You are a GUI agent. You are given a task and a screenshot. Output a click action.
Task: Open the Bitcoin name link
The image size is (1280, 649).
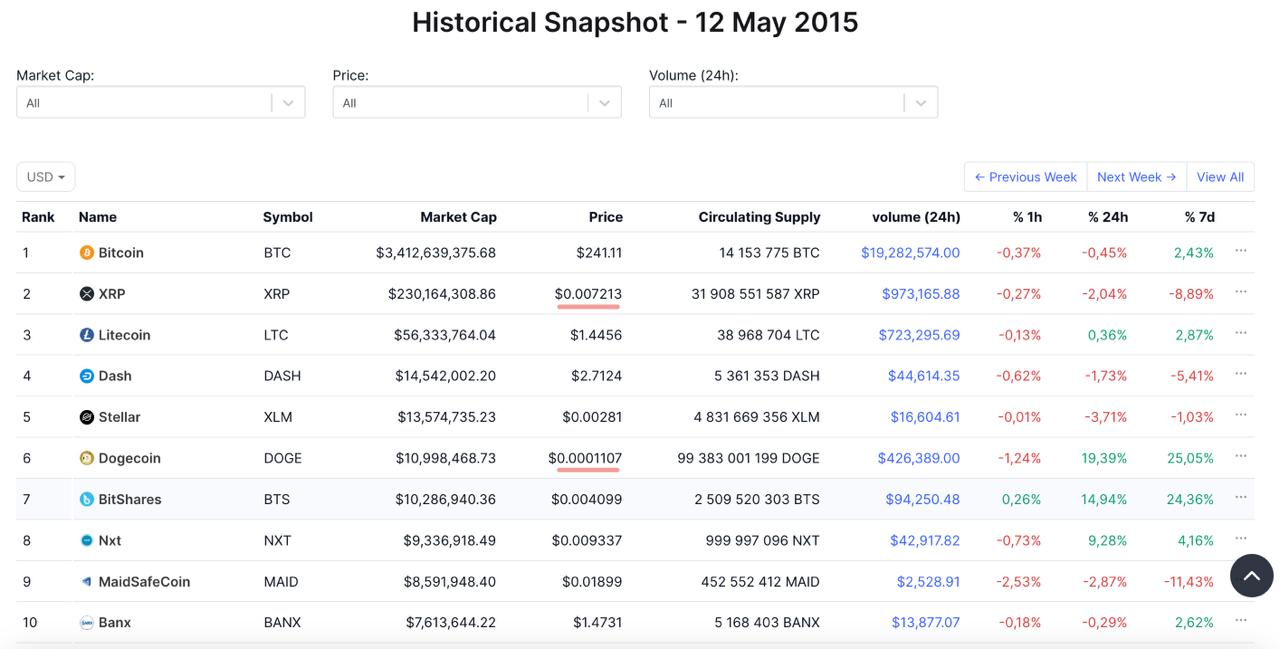click(x=121, y=253)
